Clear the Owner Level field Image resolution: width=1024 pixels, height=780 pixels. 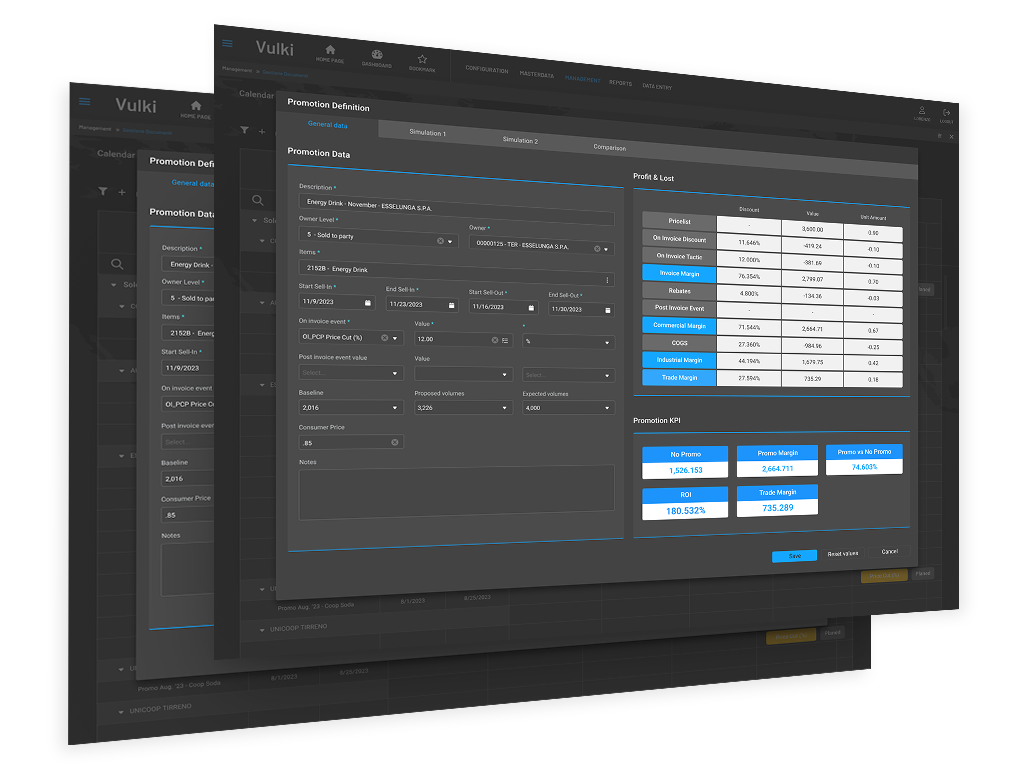click(x=440, y=241)
